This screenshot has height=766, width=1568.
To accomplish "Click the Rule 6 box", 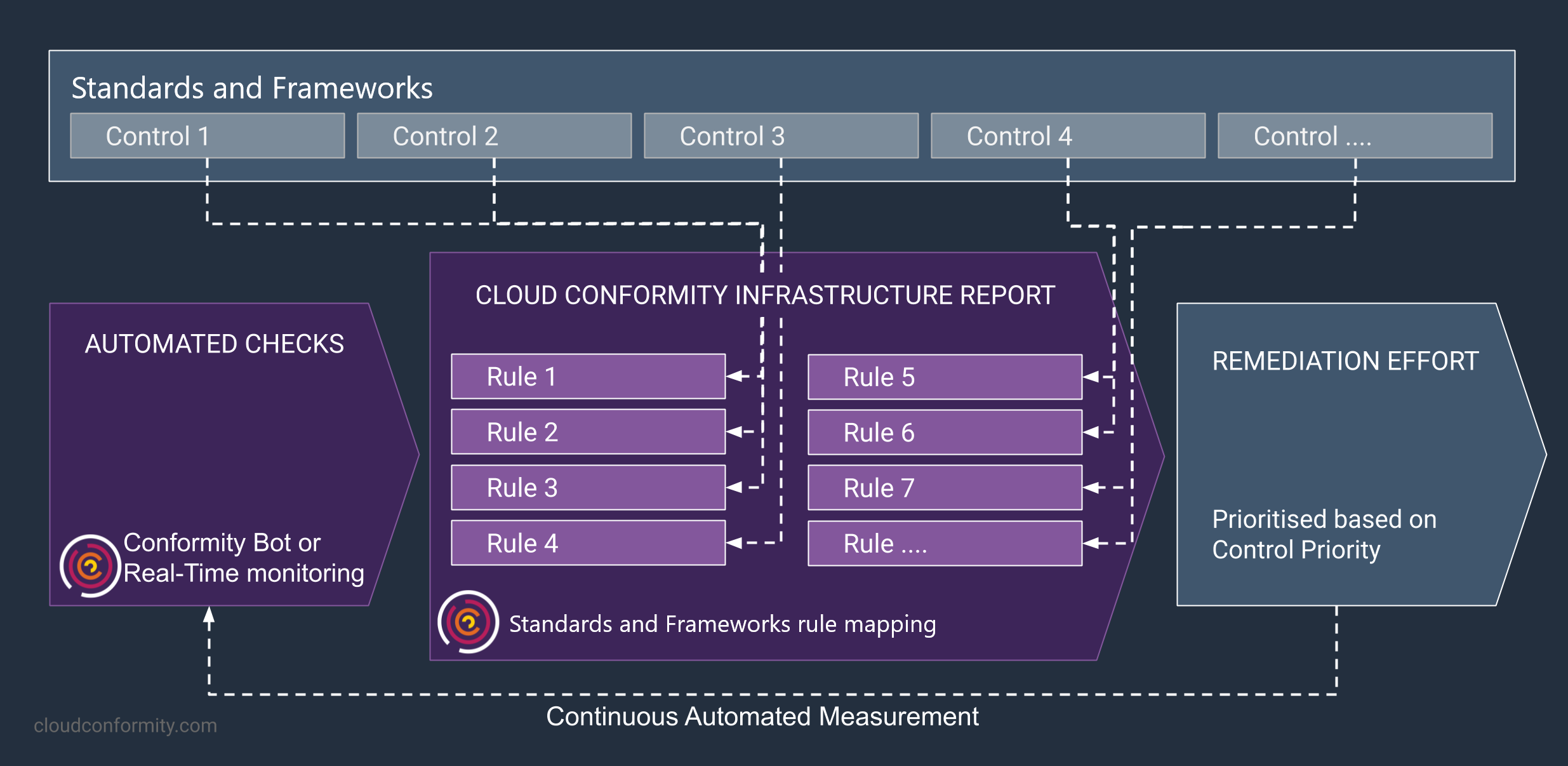I will coord(945,433).
